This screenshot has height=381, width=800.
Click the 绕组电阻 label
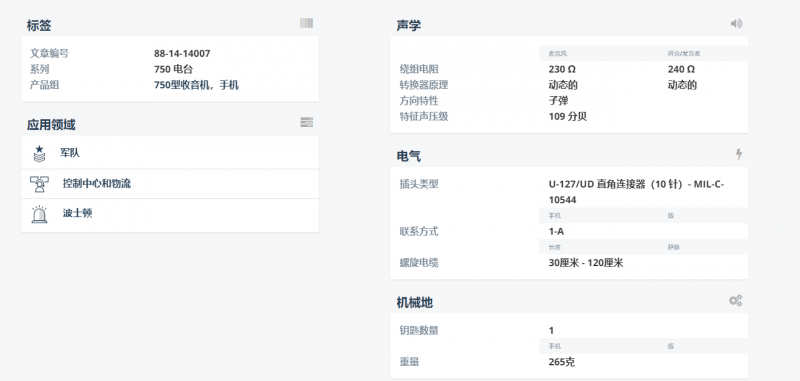point(419,69)
